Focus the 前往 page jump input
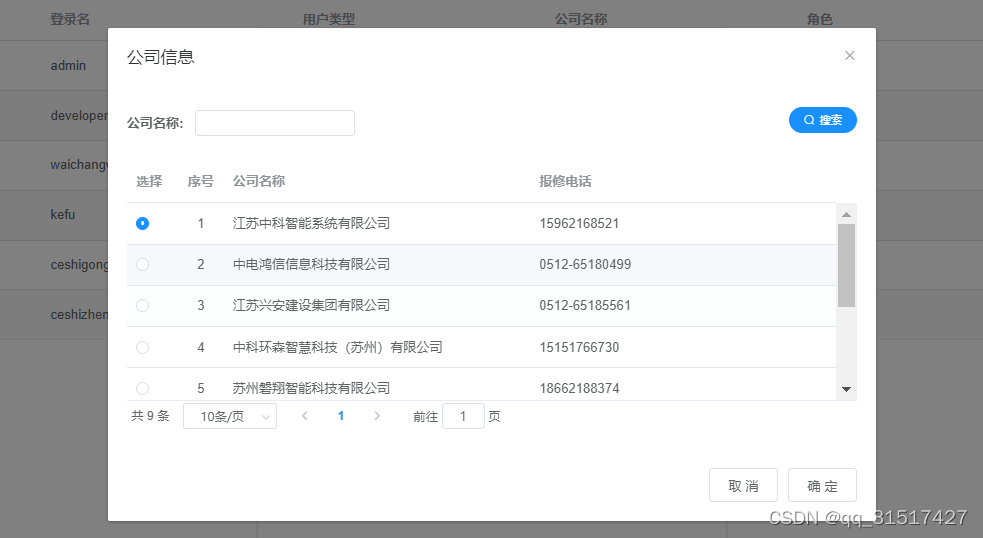Screen dimensions: 983x538 (463, 416)
